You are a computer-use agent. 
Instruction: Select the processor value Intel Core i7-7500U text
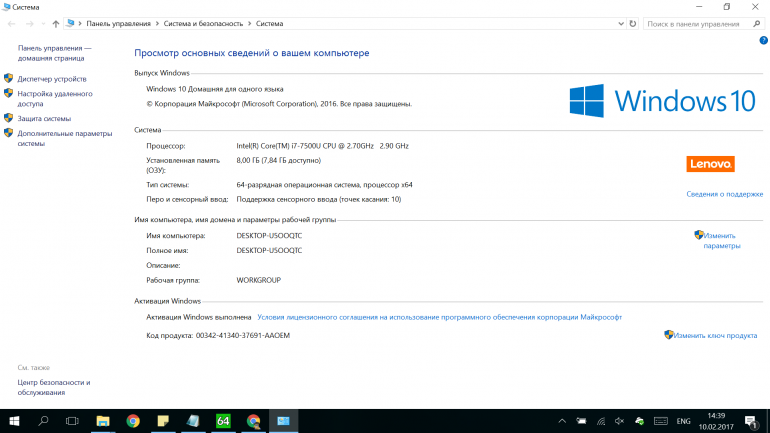322,146
